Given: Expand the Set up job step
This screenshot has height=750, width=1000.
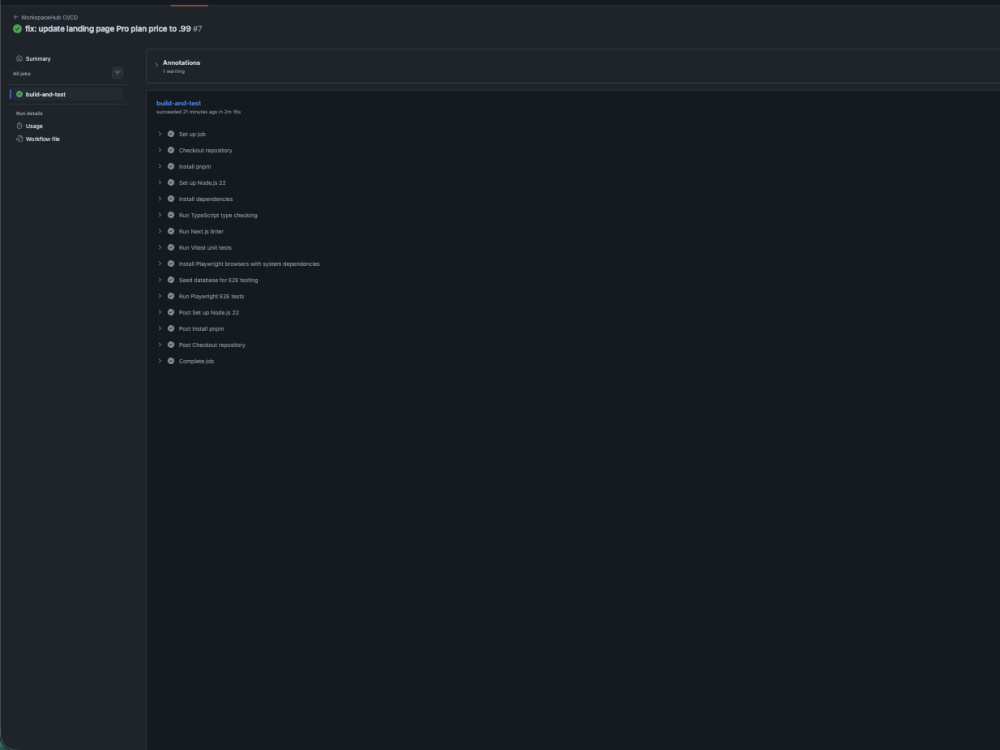Looking at the screenshot, I should [x=160, y=134].
